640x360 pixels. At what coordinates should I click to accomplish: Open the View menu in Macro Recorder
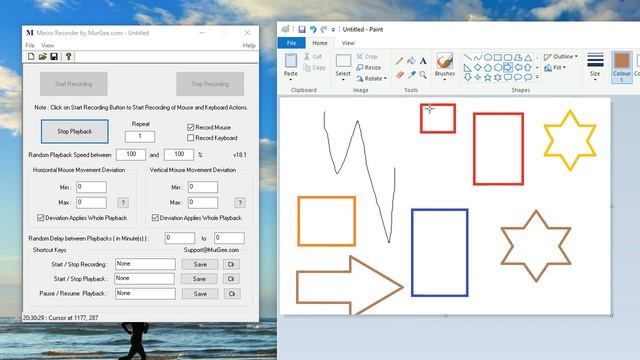click(x=47, y=45)
